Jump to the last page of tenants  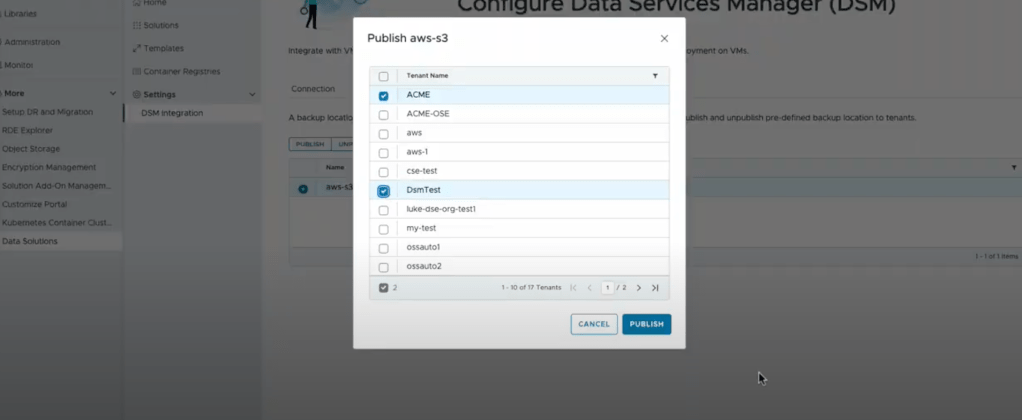tap(655, 288)
